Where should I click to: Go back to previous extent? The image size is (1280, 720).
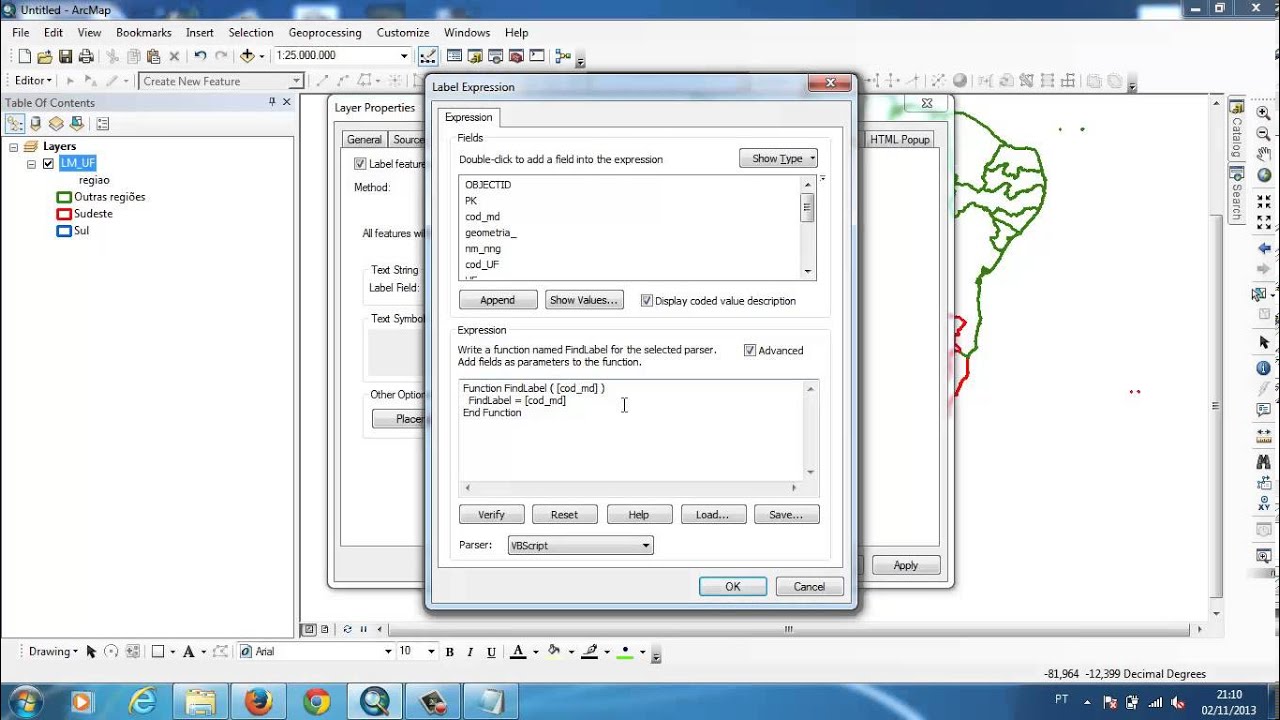coord(1264,248)
